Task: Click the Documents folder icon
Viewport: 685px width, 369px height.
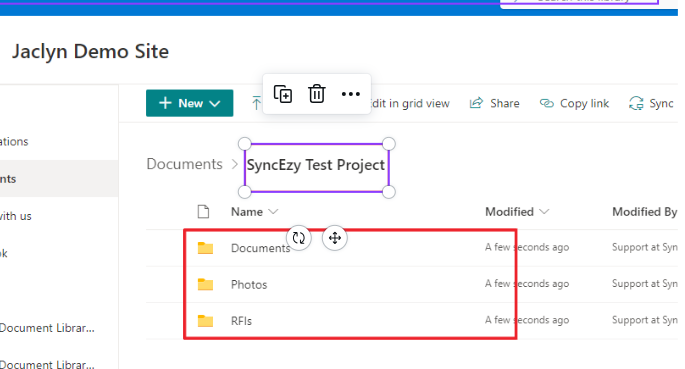Action: click(x=205, y=248)
